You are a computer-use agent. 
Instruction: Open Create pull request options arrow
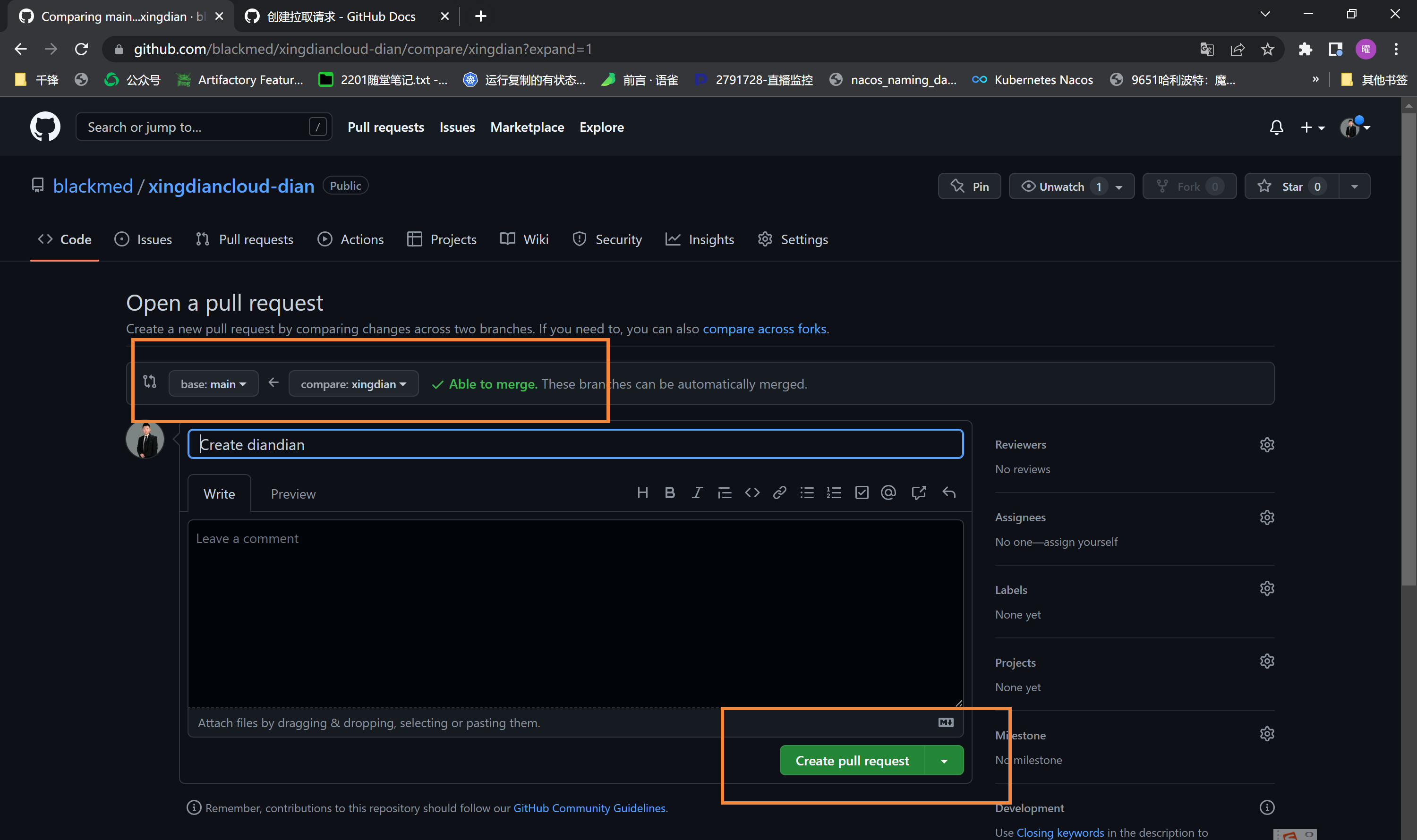pos(944,761)
